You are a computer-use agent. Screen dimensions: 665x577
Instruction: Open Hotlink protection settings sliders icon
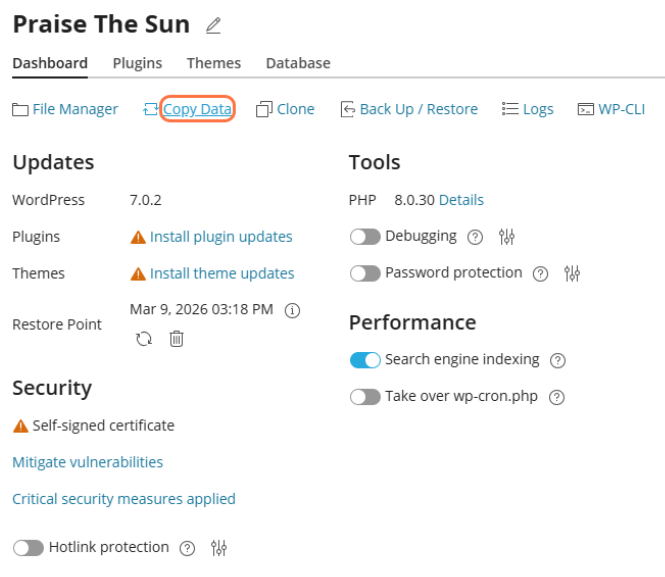click(219, 548)
